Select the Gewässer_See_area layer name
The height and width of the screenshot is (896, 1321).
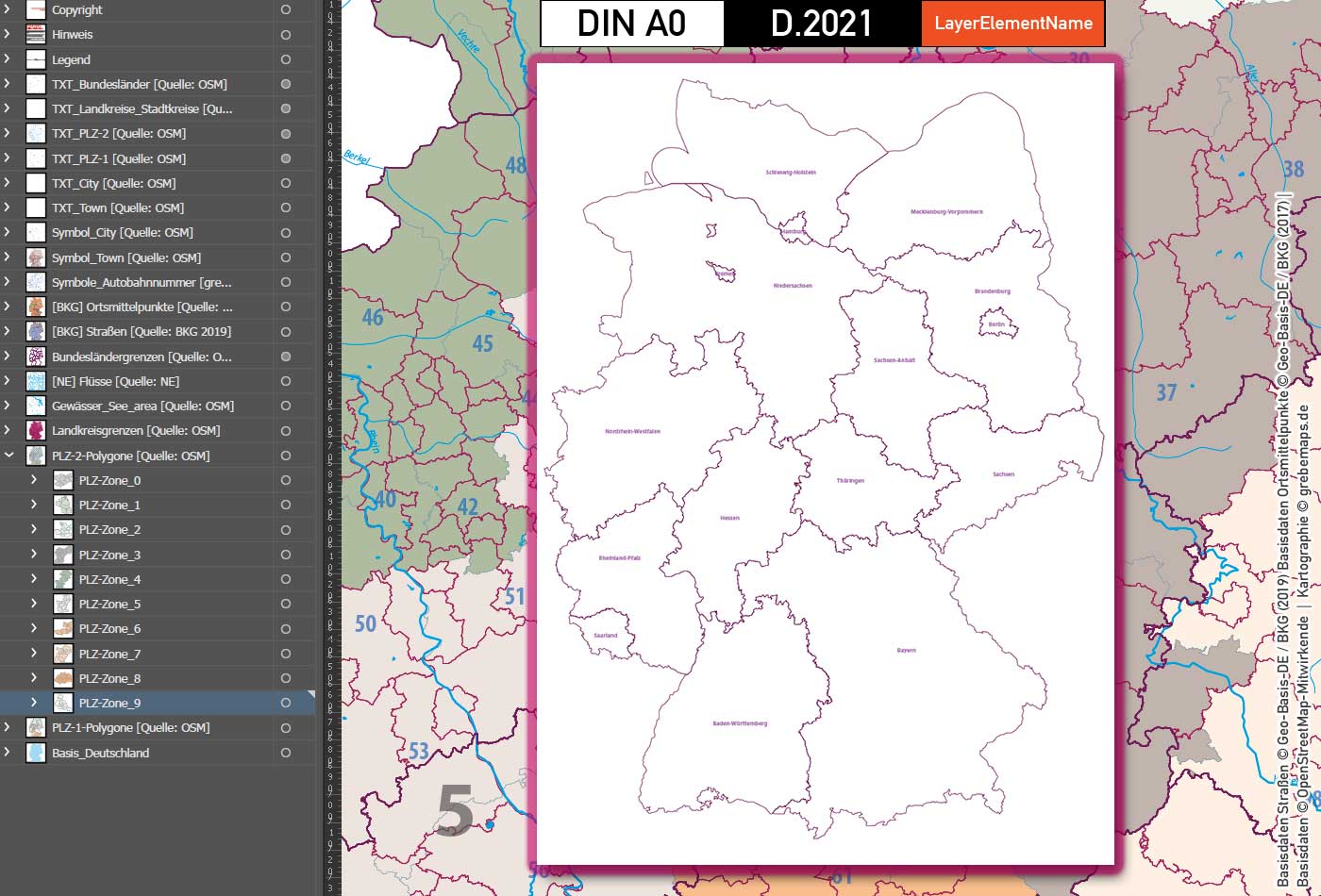point(142,405)
